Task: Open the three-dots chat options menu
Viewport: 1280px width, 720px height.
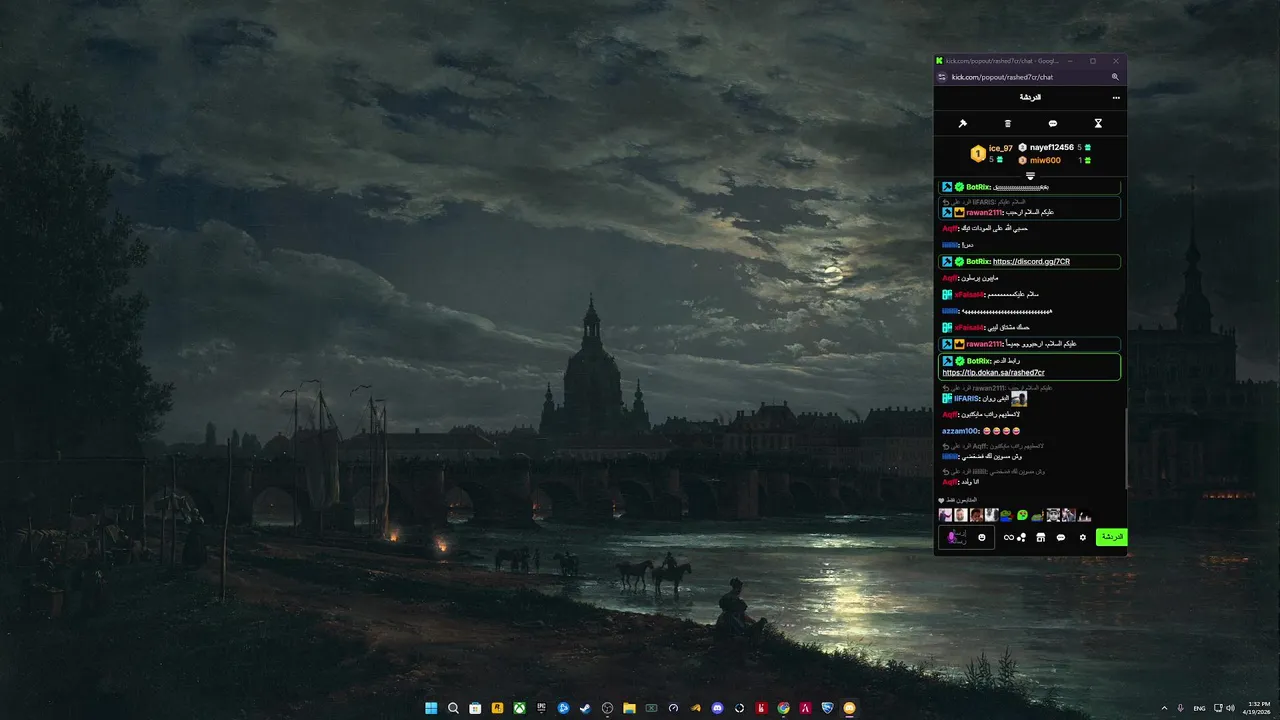Action: coord(1116,98)
